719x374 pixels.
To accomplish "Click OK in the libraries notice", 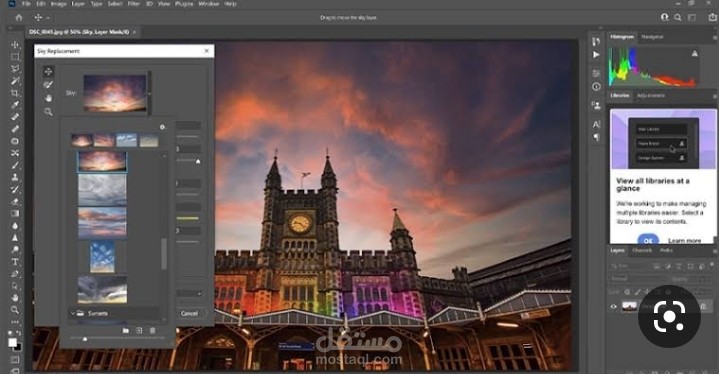I will (x=648, y=240).
